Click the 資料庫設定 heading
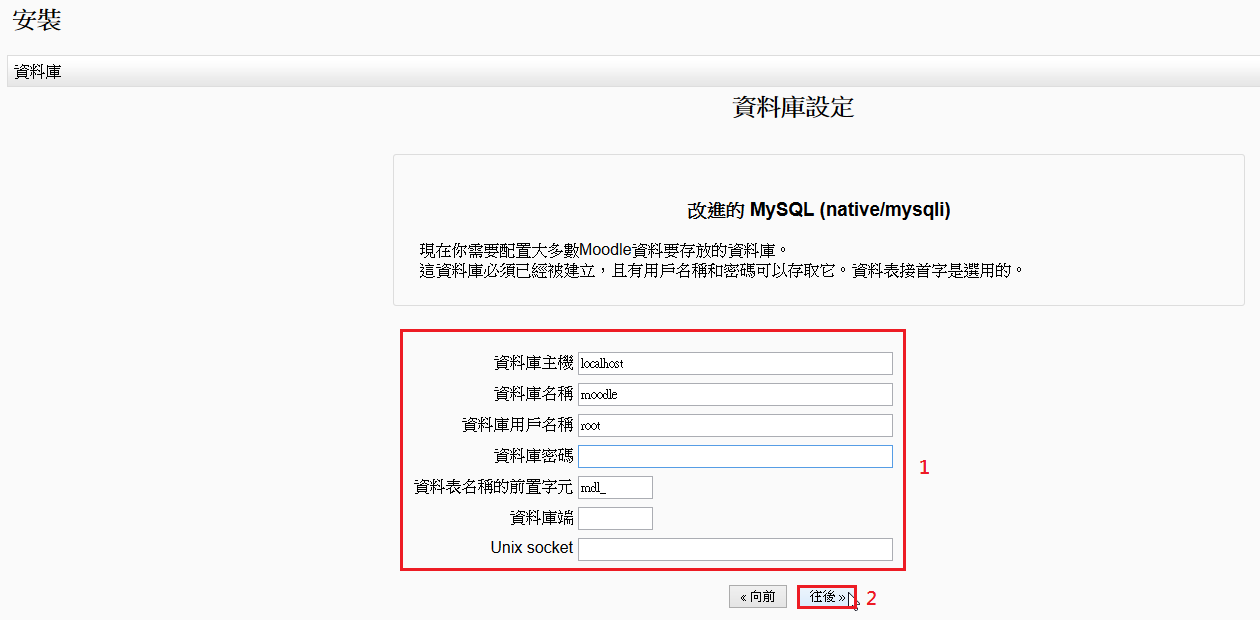Image resolution: width=1260 pixels, height=620 pixels. (x=793, y=108)
